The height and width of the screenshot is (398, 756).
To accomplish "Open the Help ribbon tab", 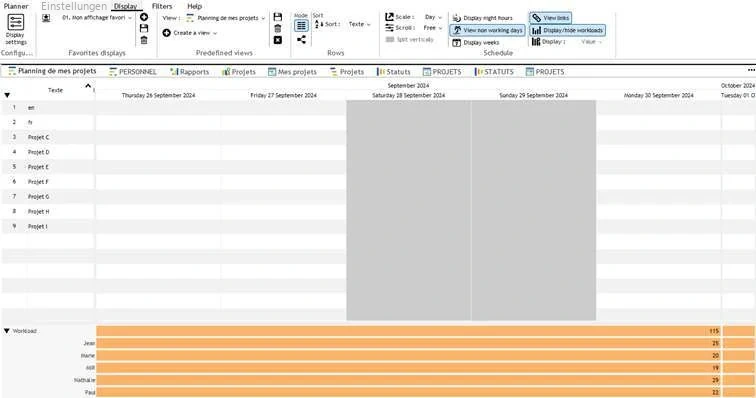I will coord(194,6).
